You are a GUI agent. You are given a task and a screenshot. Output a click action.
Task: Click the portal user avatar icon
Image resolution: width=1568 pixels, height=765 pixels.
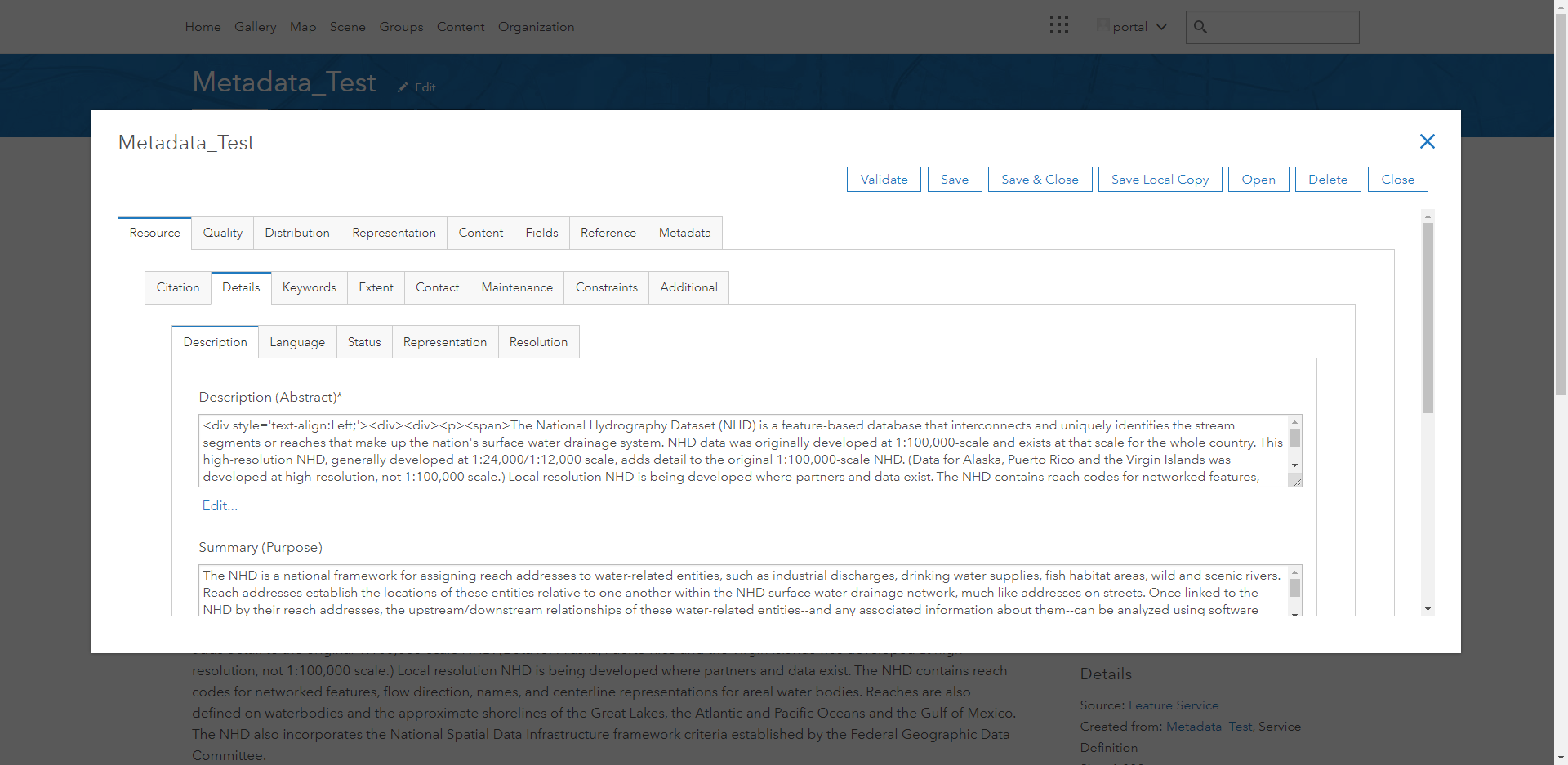pos(1102,25)
